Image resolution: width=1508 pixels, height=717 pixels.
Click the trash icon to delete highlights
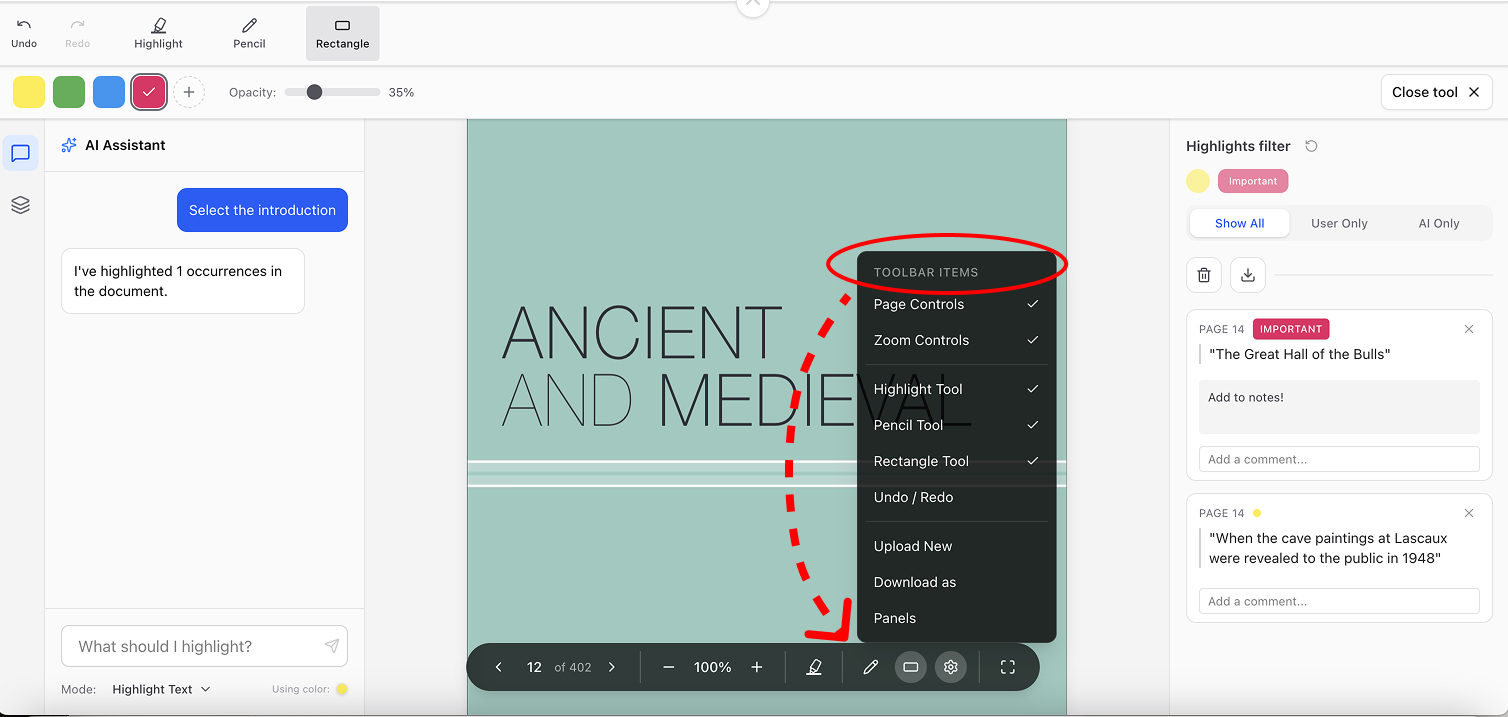coord(1204,275)
